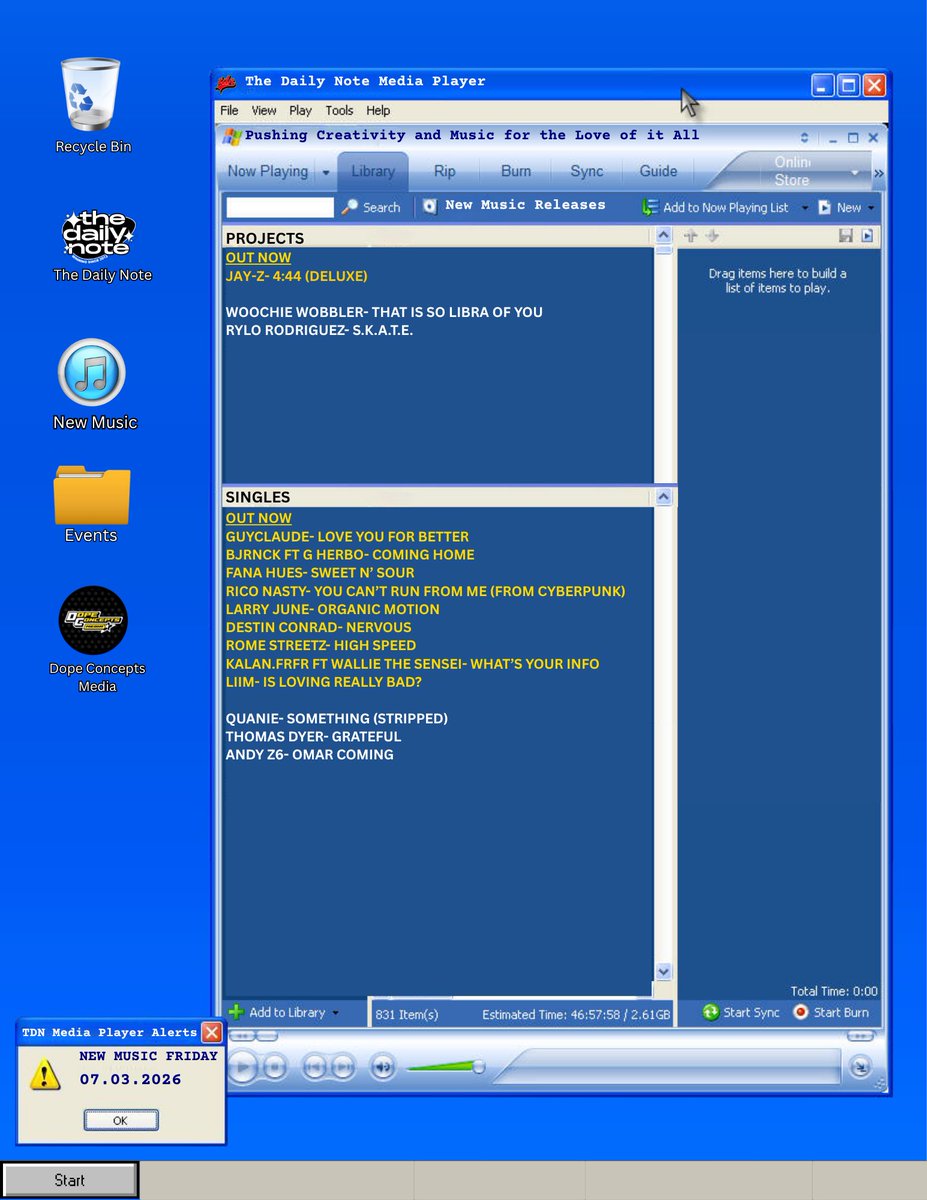Click the green plus Add to Library icon
927x1200 pixels.
pos(236,1012)
